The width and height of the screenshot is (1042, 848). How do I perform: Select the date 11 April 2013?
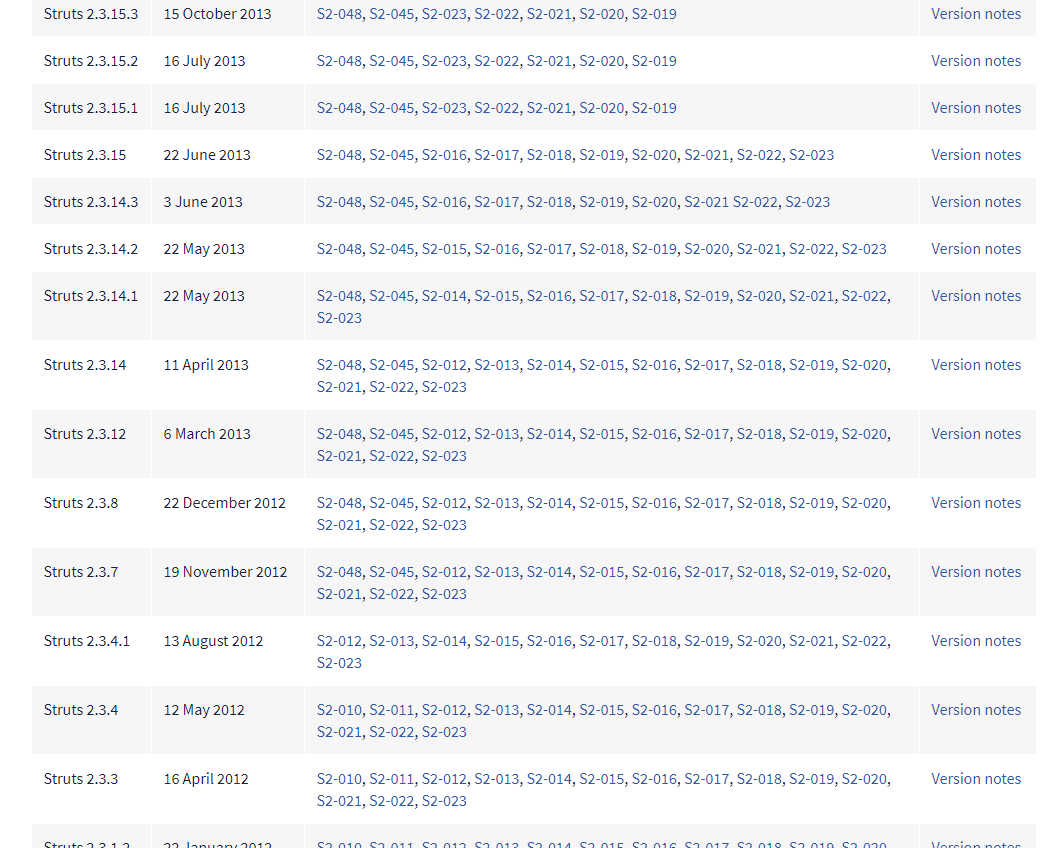click(206, 365)
